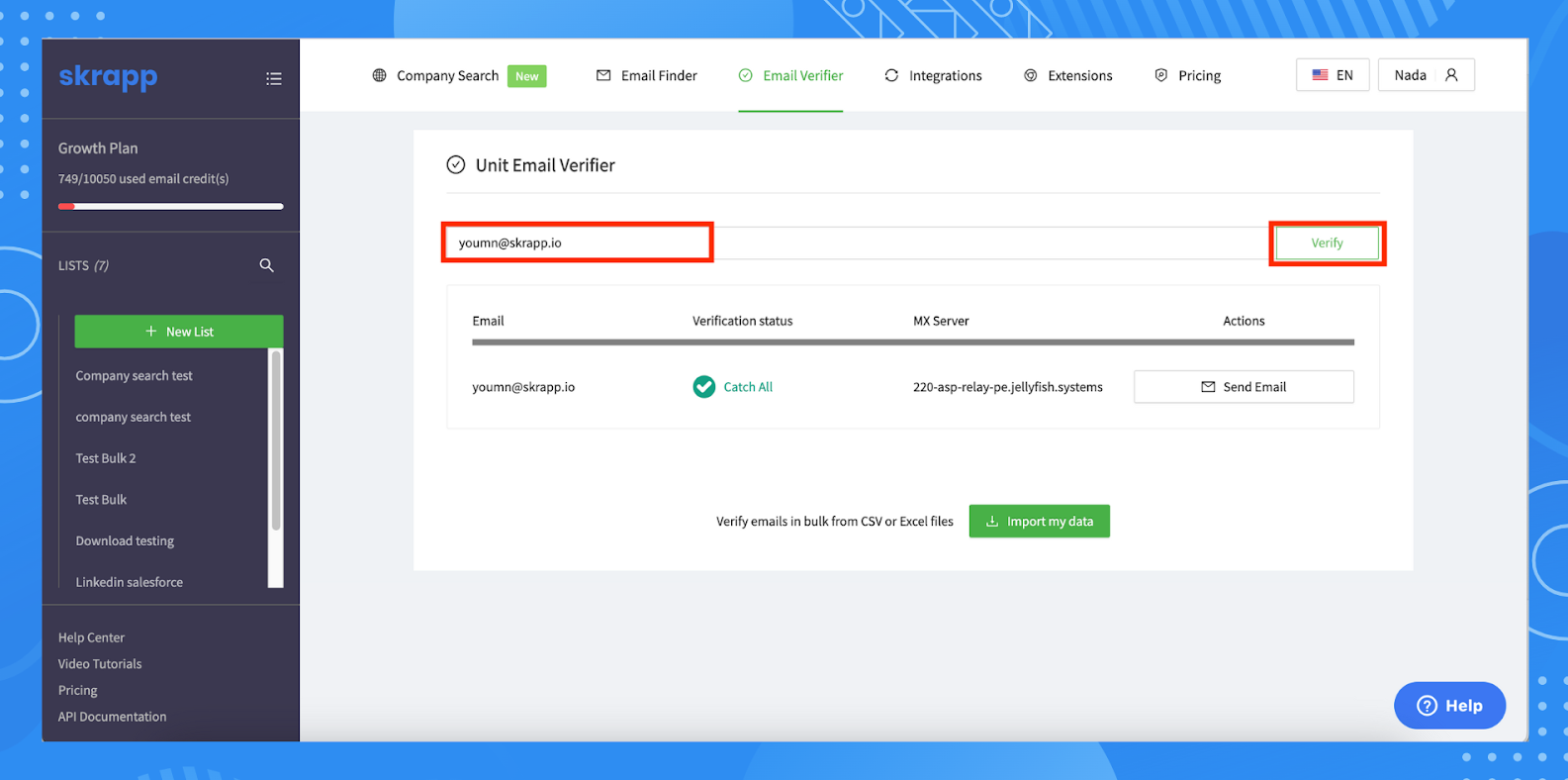Click the Verify emails in bulk text
Image resolution: width=1568 pixels, height=780 pixels.
pos(835,522)
